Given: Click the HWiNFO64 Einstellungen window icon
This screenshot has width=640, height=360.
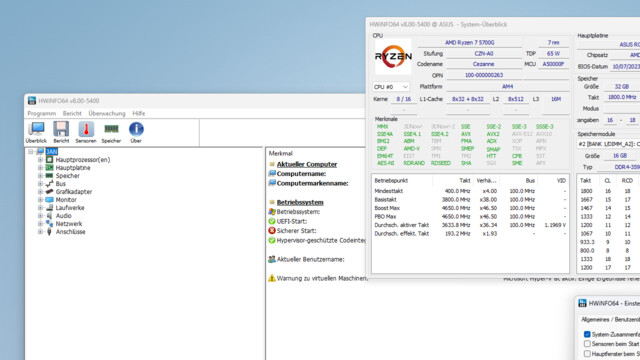Looking at the screenshot, I should pos(582,303).
